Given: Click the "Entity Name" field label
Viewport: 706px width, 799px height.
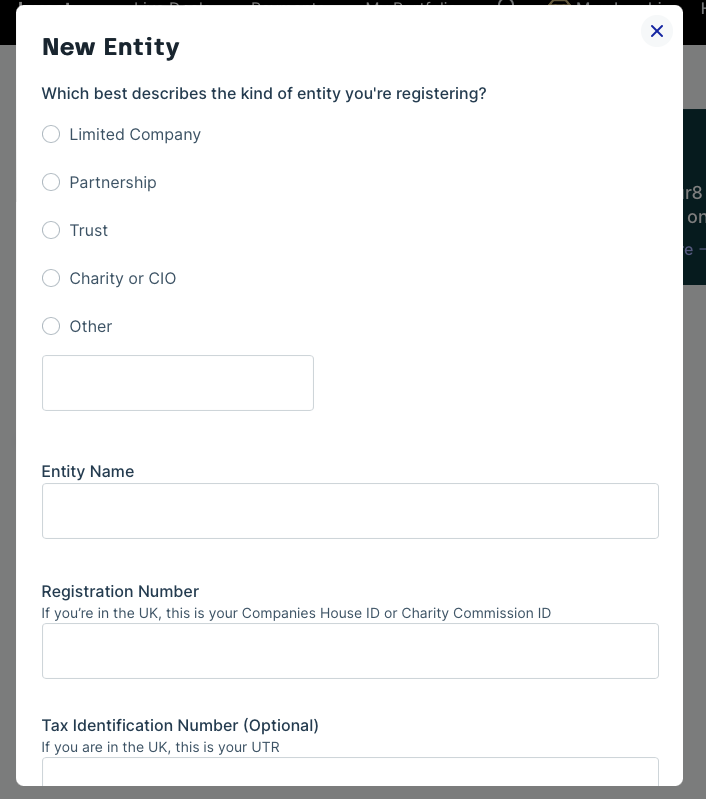Looking at the screenshot, I should [x=88, y=471].
